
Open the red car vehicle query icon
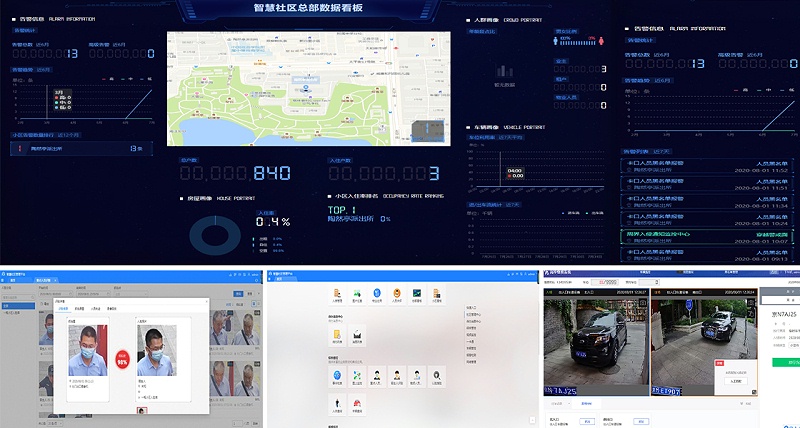356,402
